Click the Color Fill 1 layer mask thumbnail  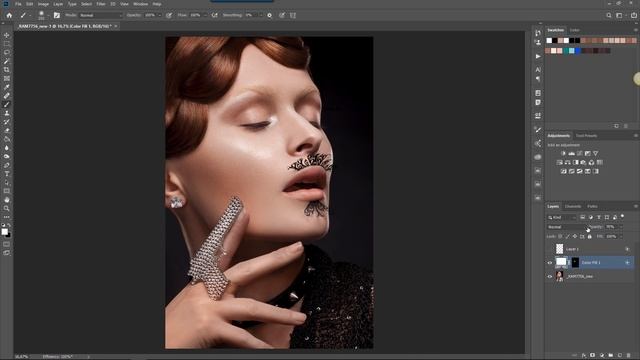[575, 262]
